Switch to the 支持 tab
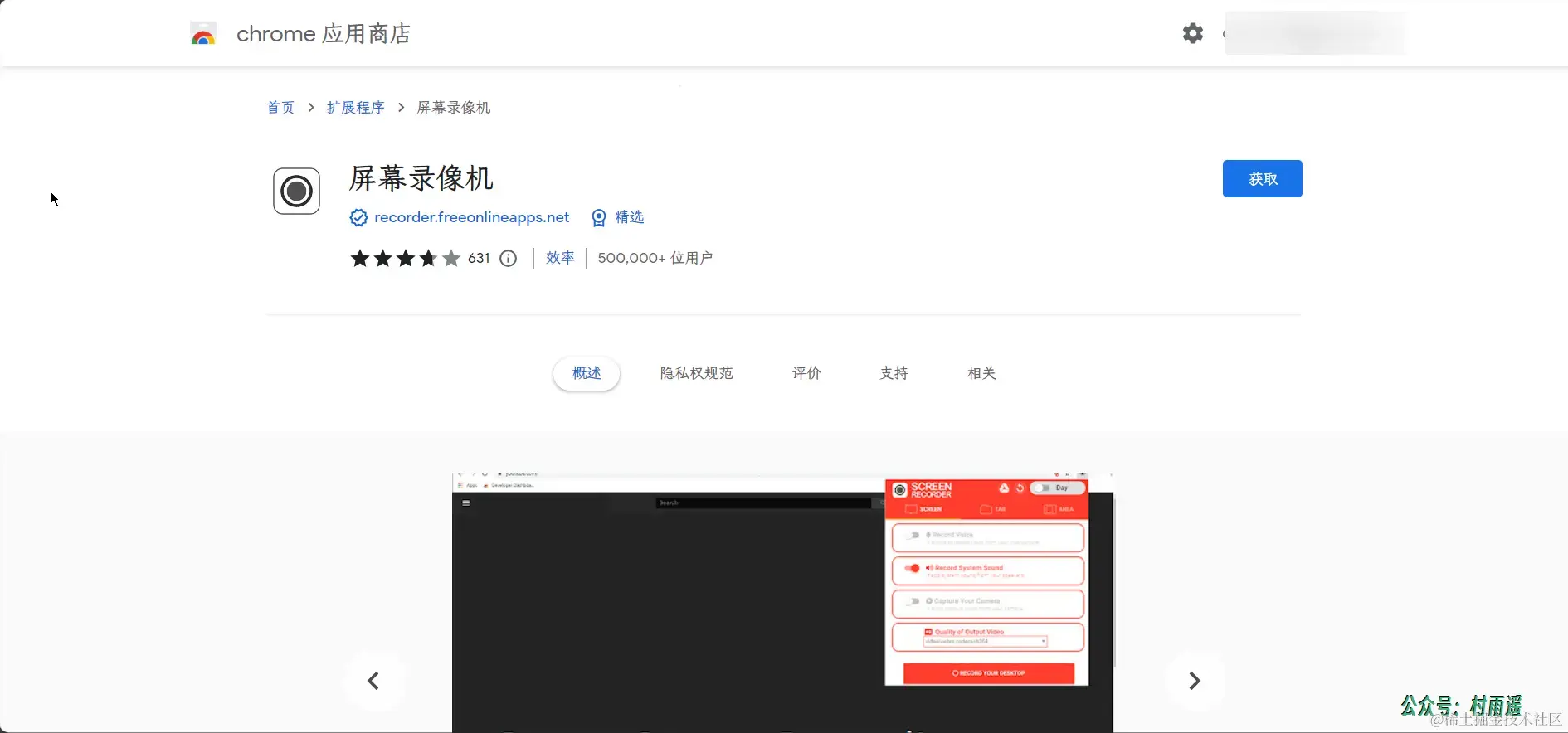 894,373
